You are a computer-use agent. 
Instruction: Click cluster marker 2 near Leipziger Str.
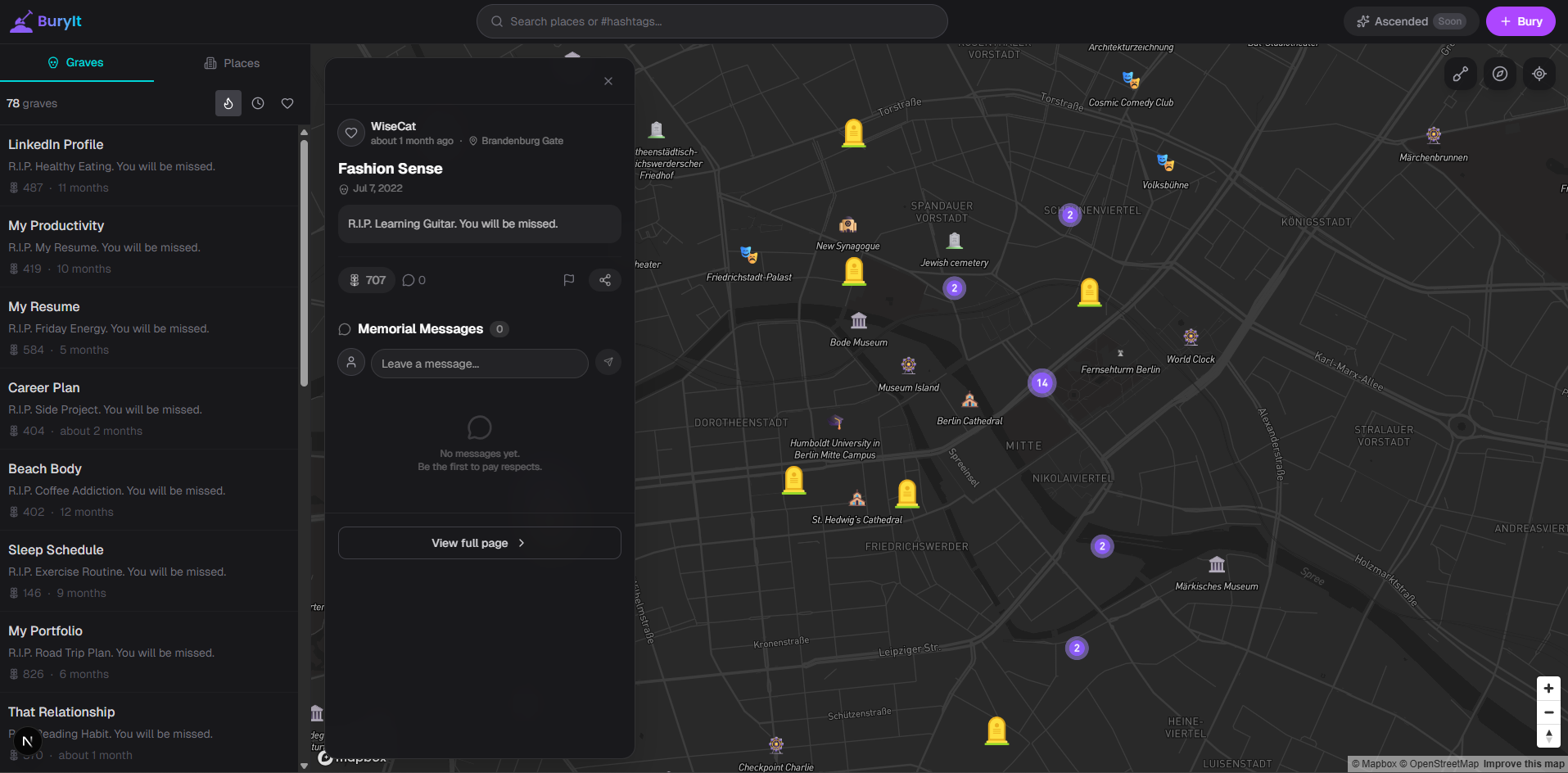(x=1077, y=648)
